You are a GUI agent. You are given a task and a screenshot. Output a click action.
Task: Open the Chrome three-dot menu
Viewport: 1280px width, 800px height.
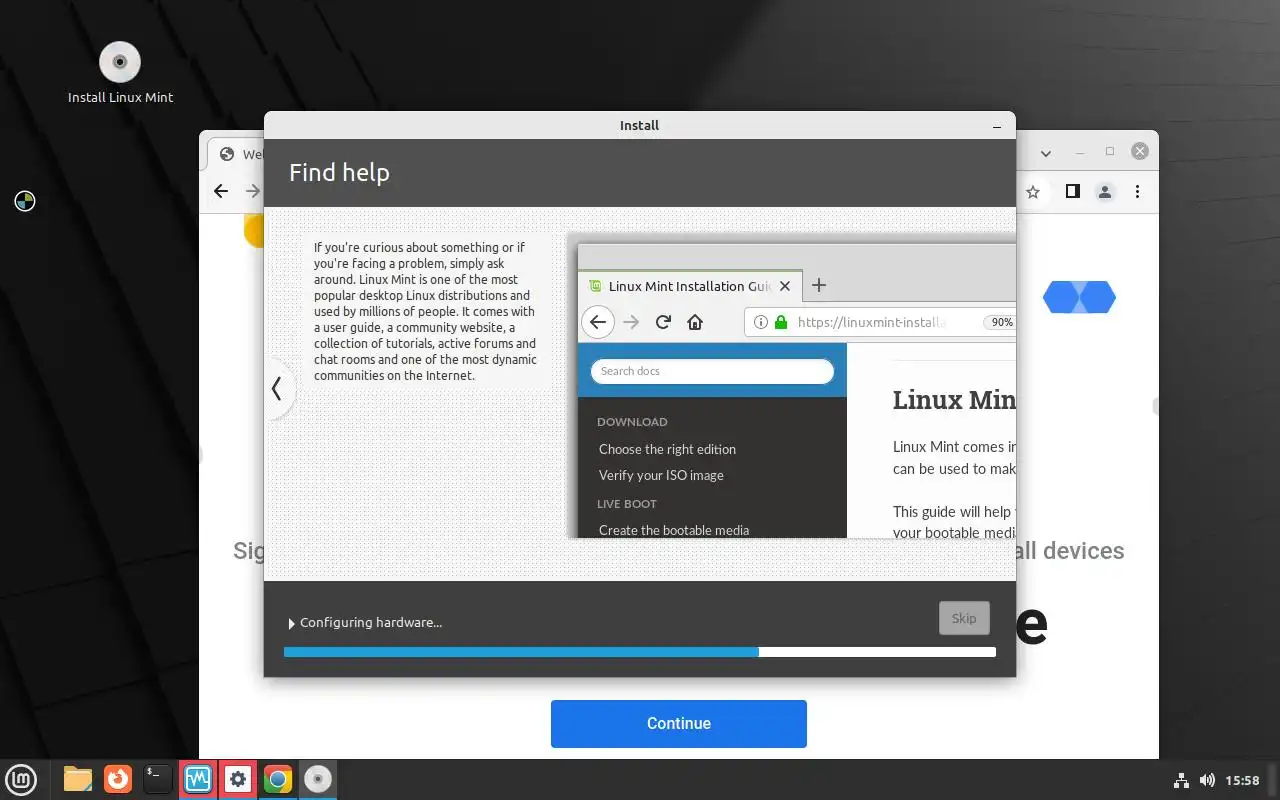[x=1138, y=191]
